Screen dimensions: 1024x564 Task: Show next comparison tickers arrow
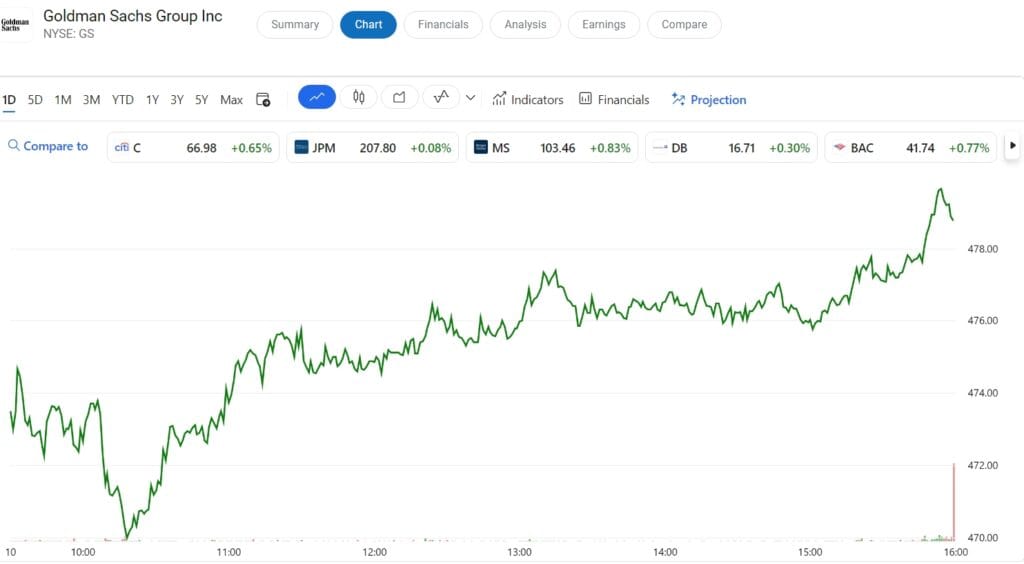tap(1012, 146)
